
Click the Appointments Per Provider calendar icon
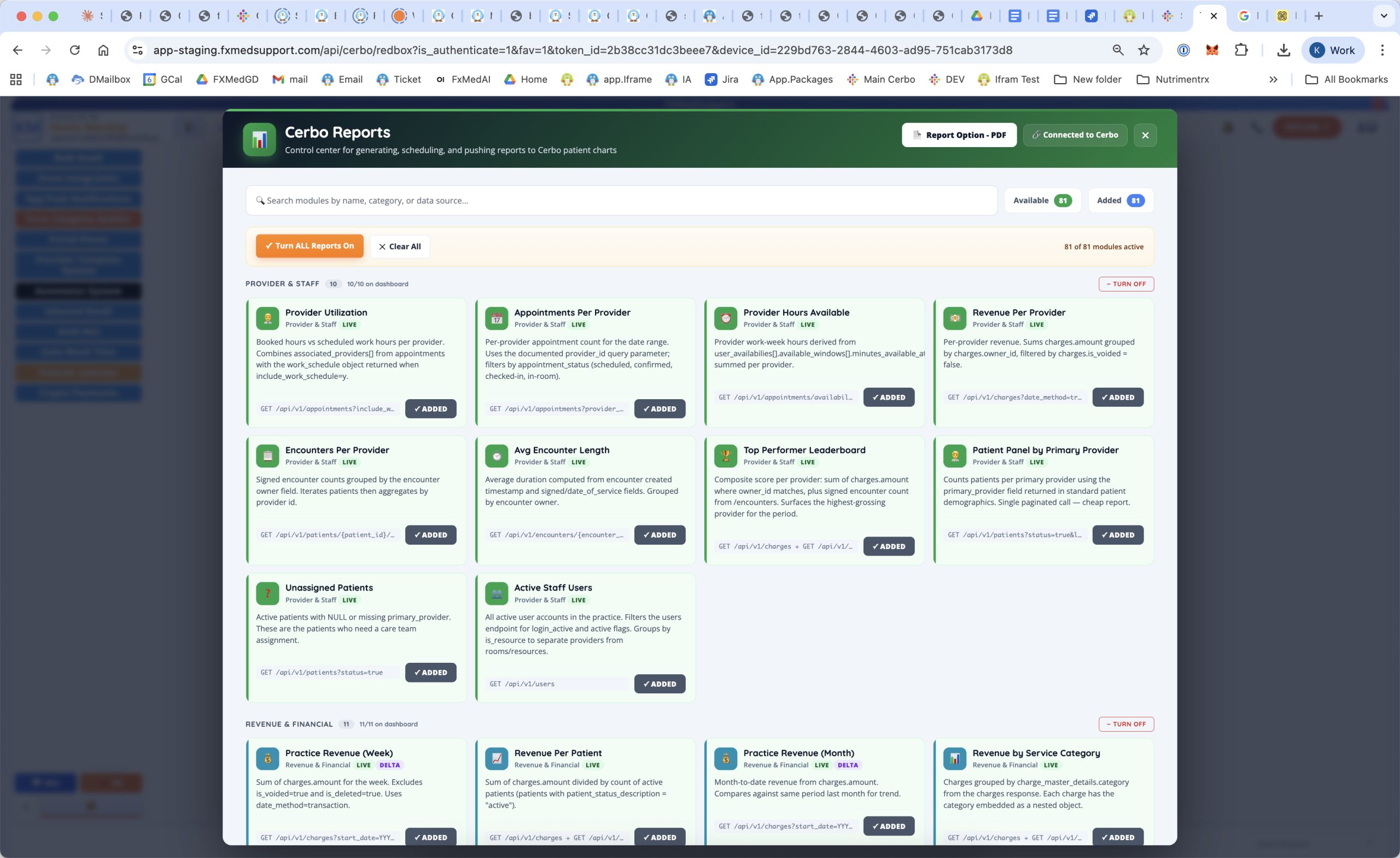click(x=497, y=318)
